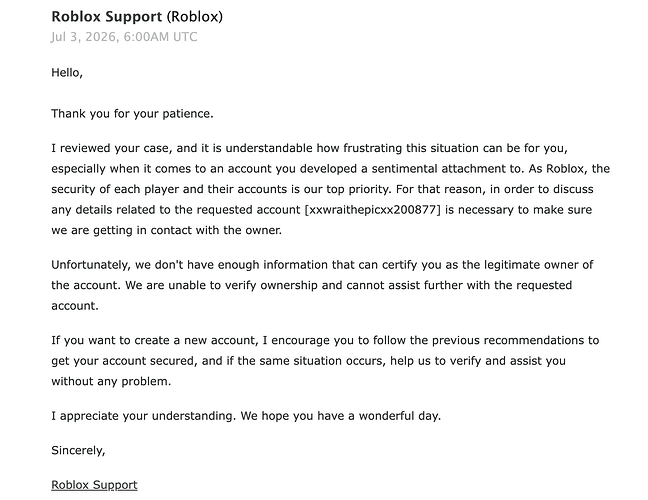Click the bold sender name Roblox Support
Viewport: 648px width, 500px height.
(x=107, y=17)
